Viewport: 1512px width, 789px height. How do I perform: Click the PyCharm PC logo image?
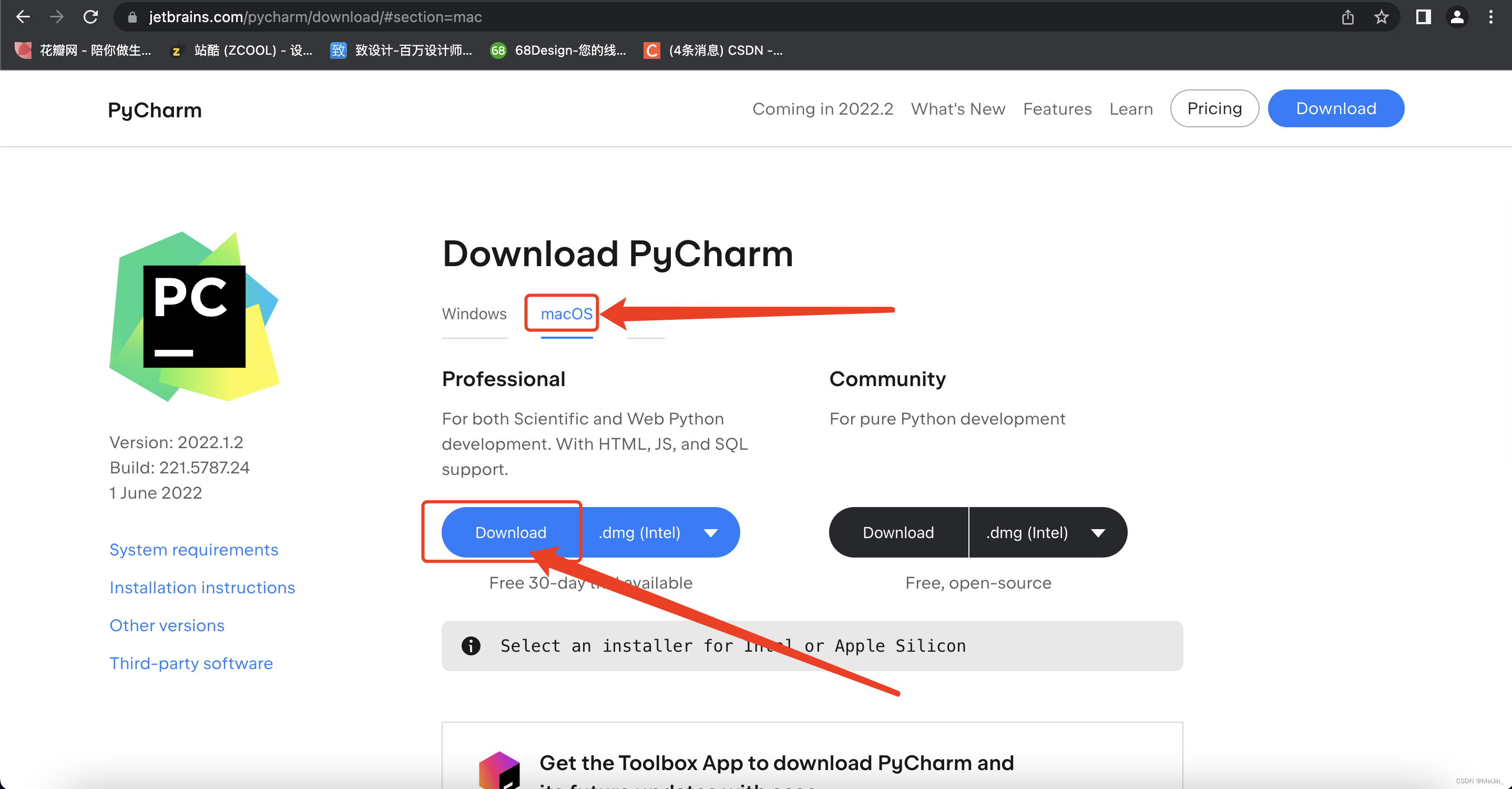(193, 317)
